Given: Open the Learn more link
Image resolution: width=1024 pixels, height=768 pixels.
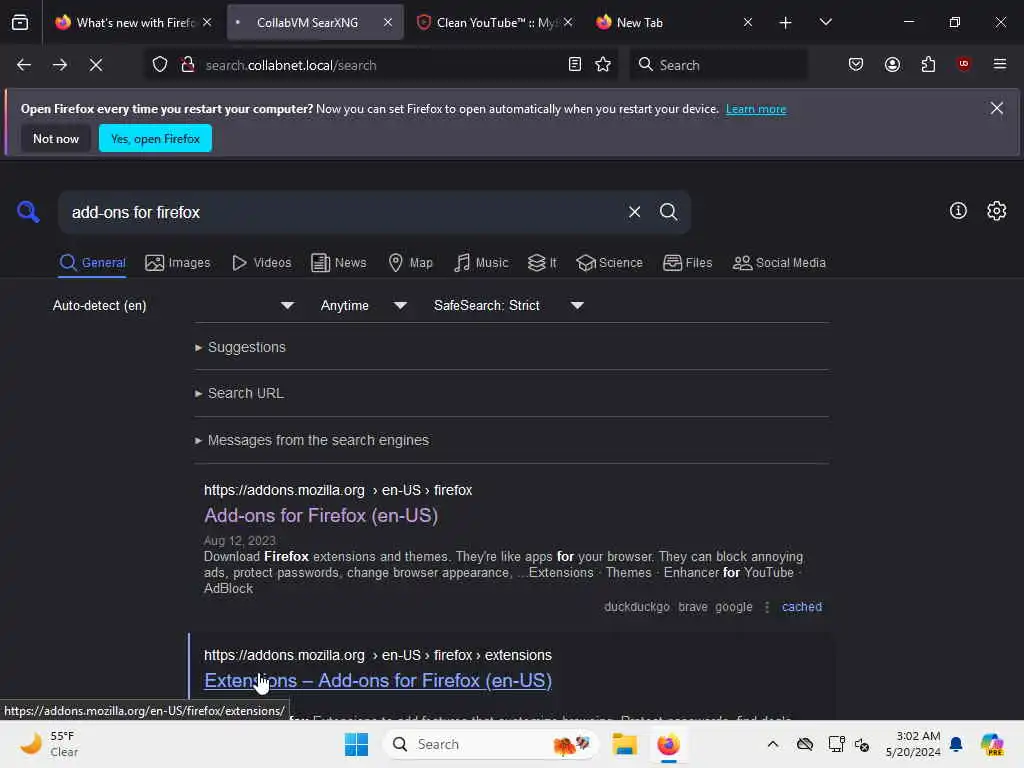Looking at the screenshot, I should (756, 109).
